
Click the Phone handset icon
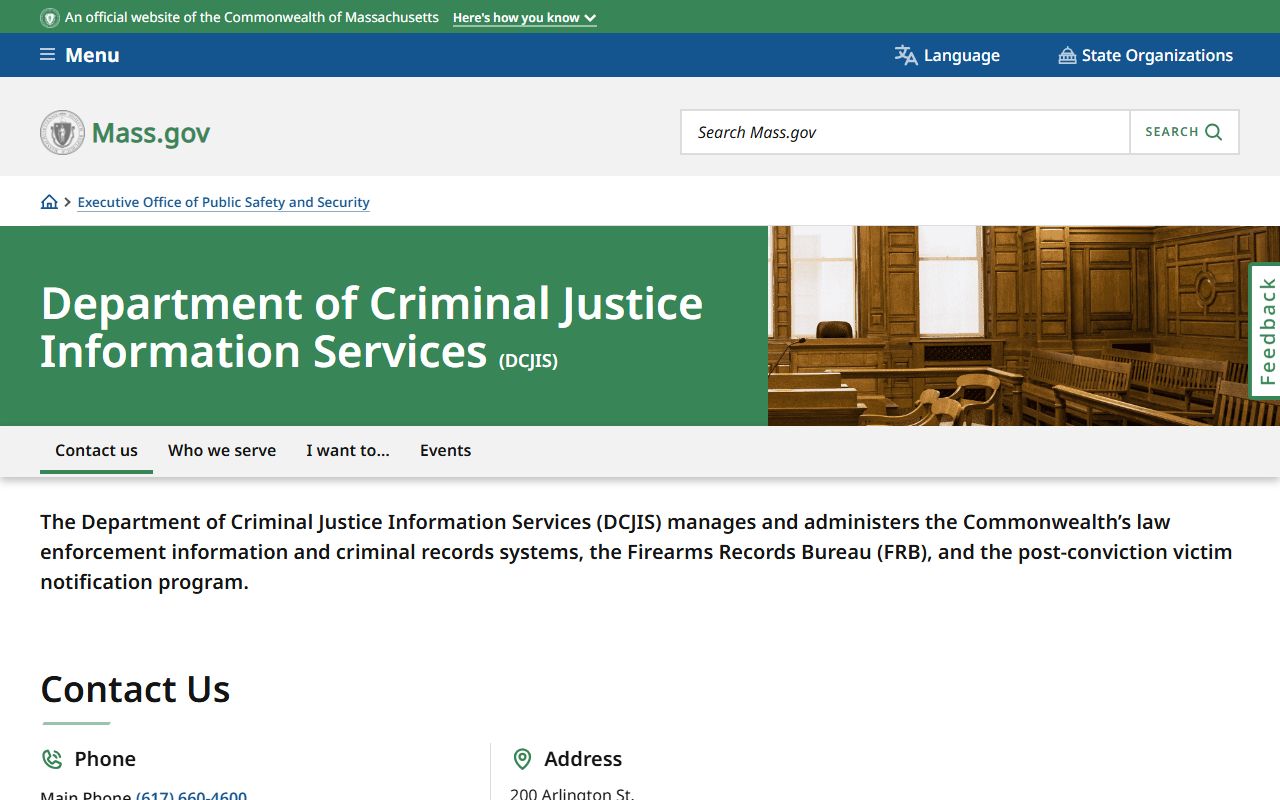tap(52, 759)
